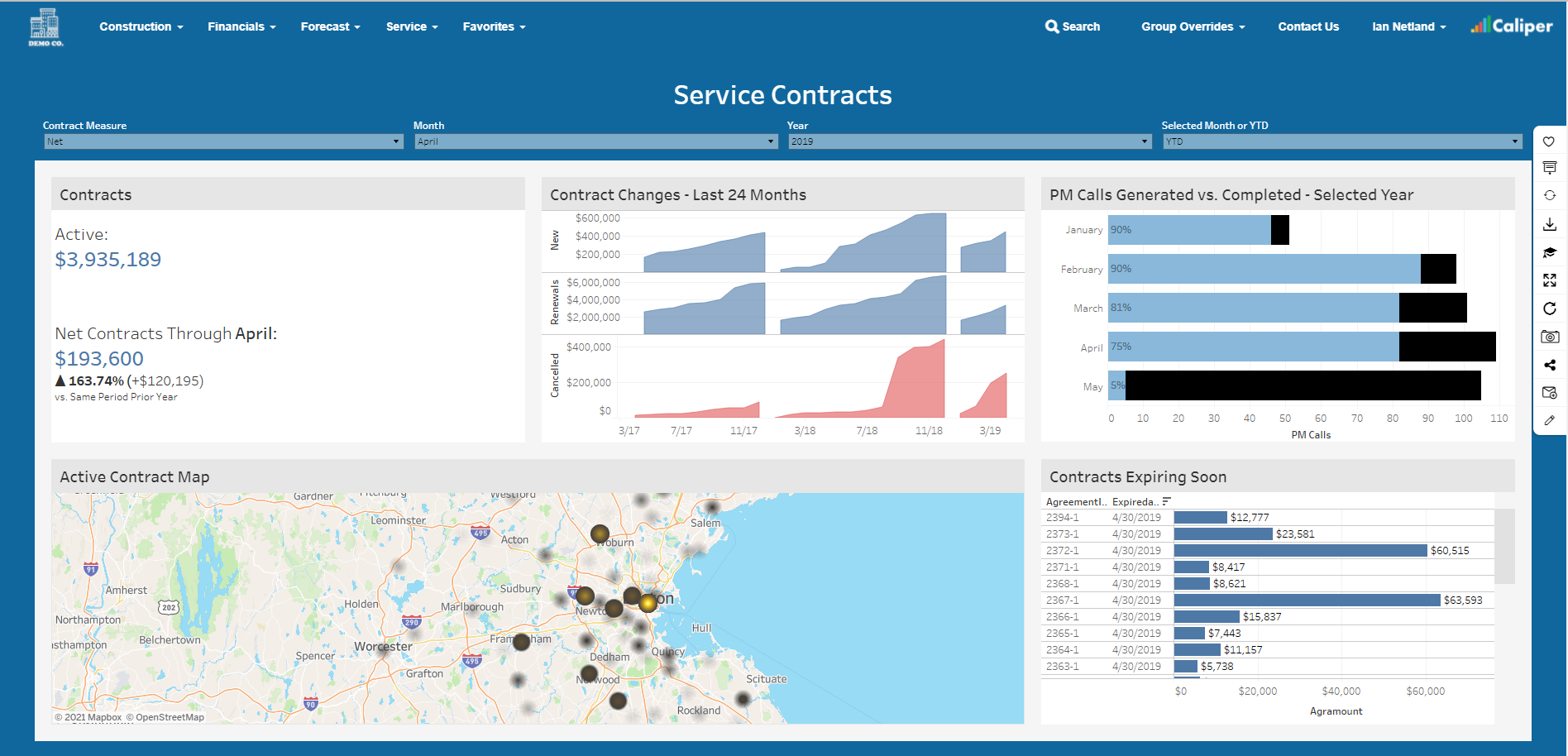Take a snapshot using the camera icon
This screenshot has height=756, width=1568.
point(1551,336)
